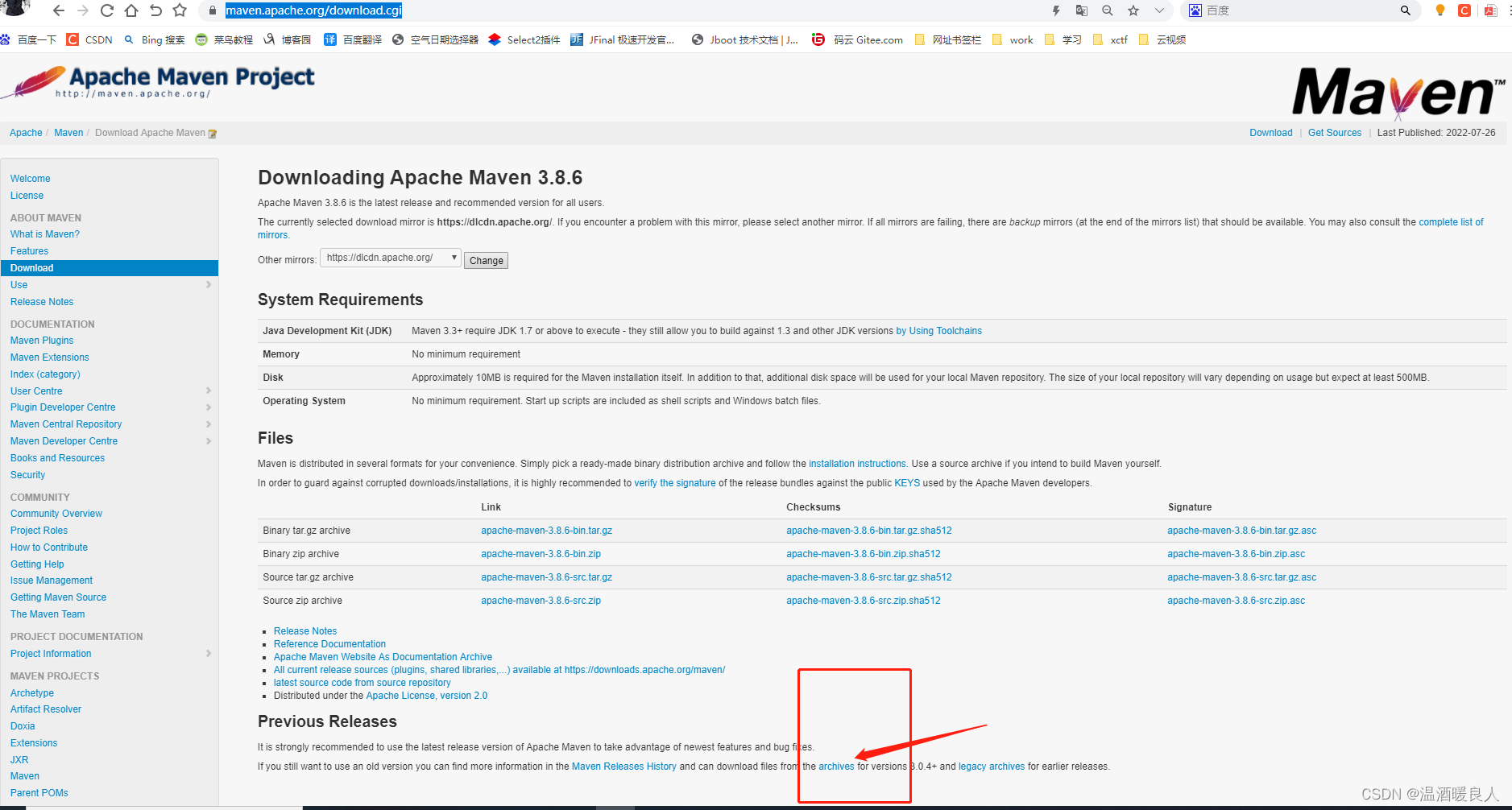Click the KEYS link

[907, 483]
